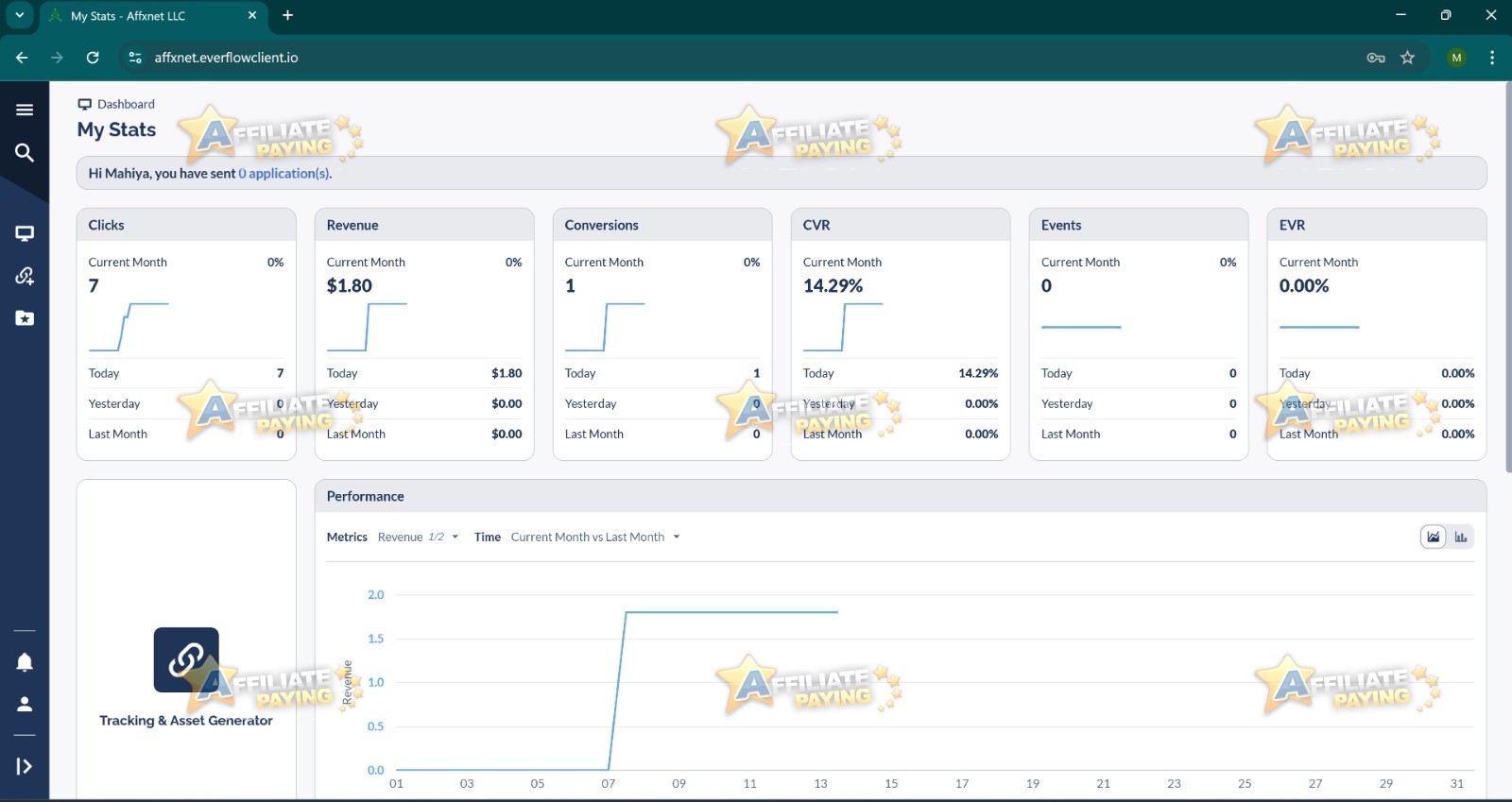
Task: Open the hamburger menu in sidebar
Action: click(25, 110)
